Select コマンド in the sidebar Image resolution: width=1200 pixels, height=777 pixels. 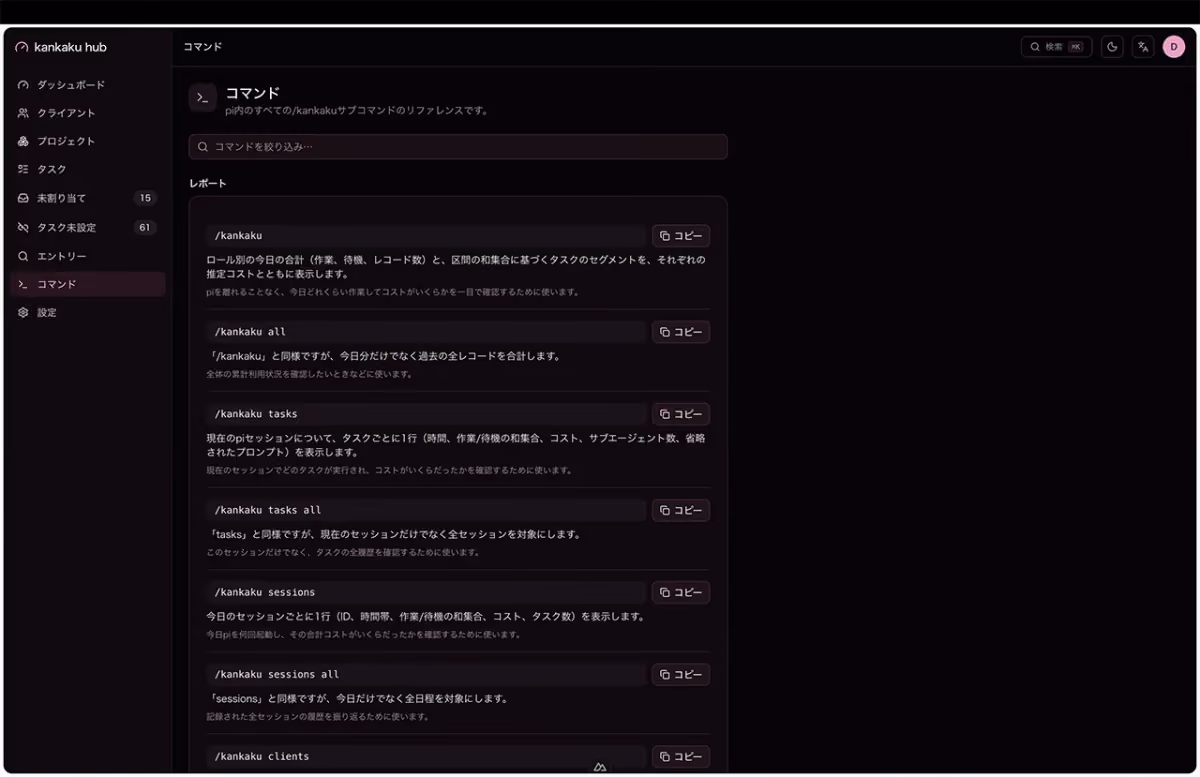coord(88,284)
